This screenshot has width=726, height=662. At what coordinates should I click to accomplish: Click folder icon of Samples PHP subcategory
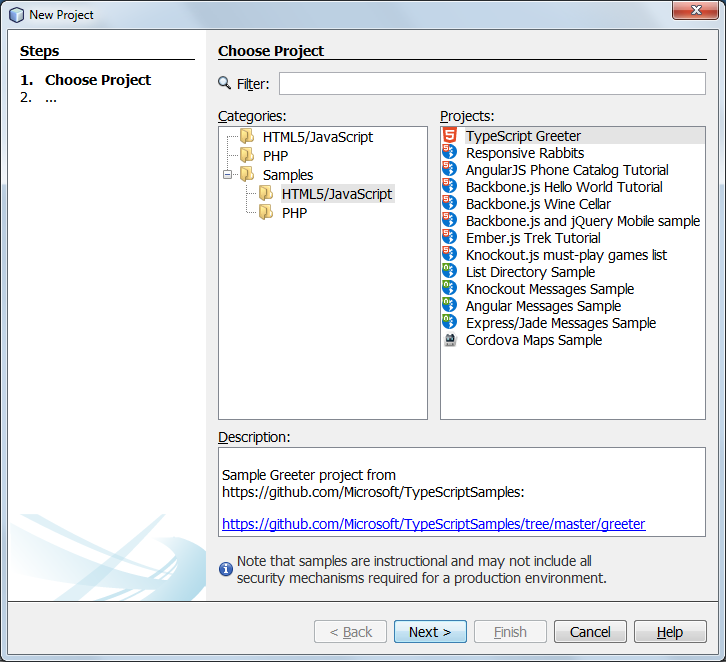coord(266,212)
